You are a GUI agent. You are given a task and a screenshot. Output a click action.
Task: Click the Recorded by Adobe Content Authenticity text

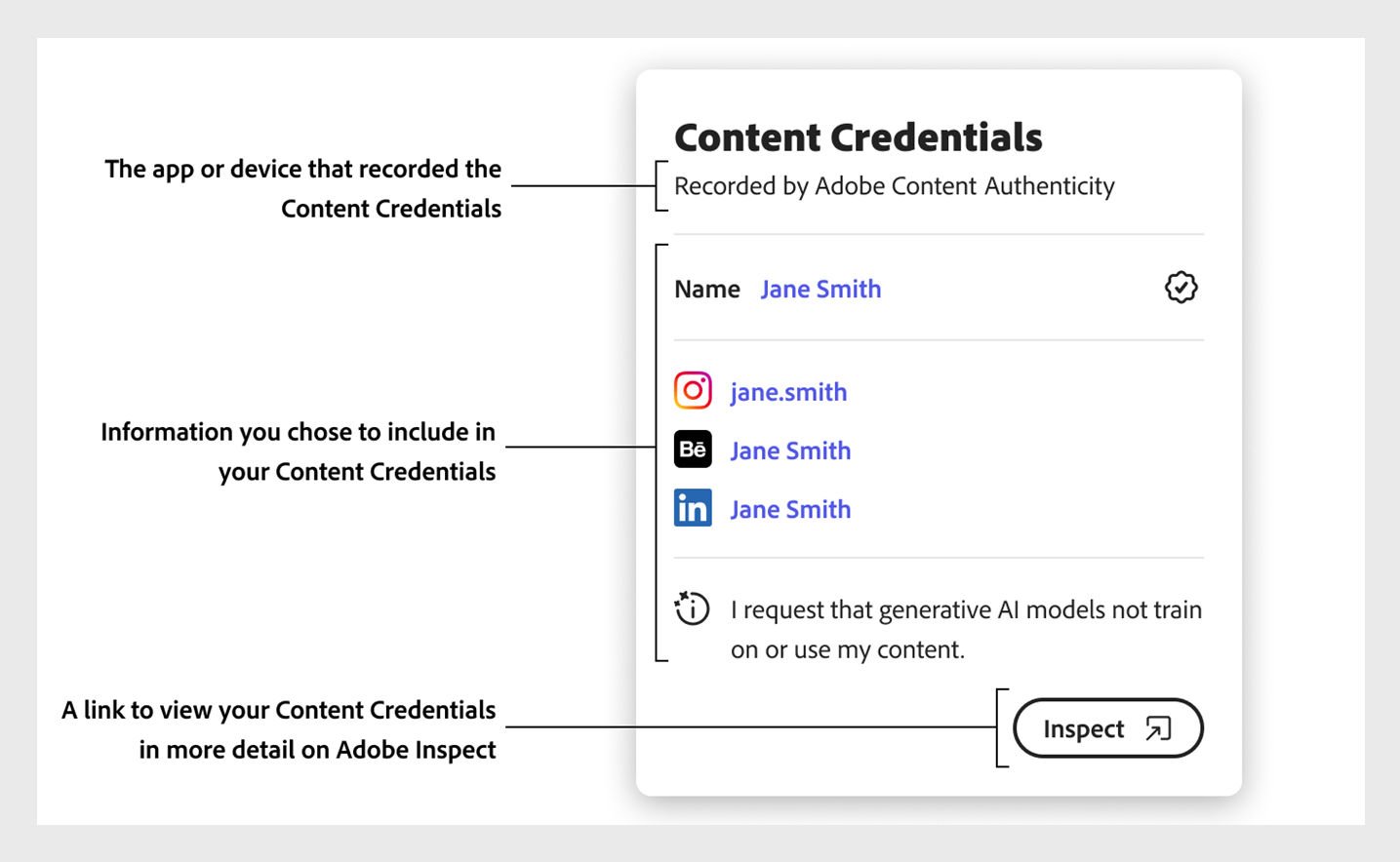pyautogui.click(x=894, y=185)
